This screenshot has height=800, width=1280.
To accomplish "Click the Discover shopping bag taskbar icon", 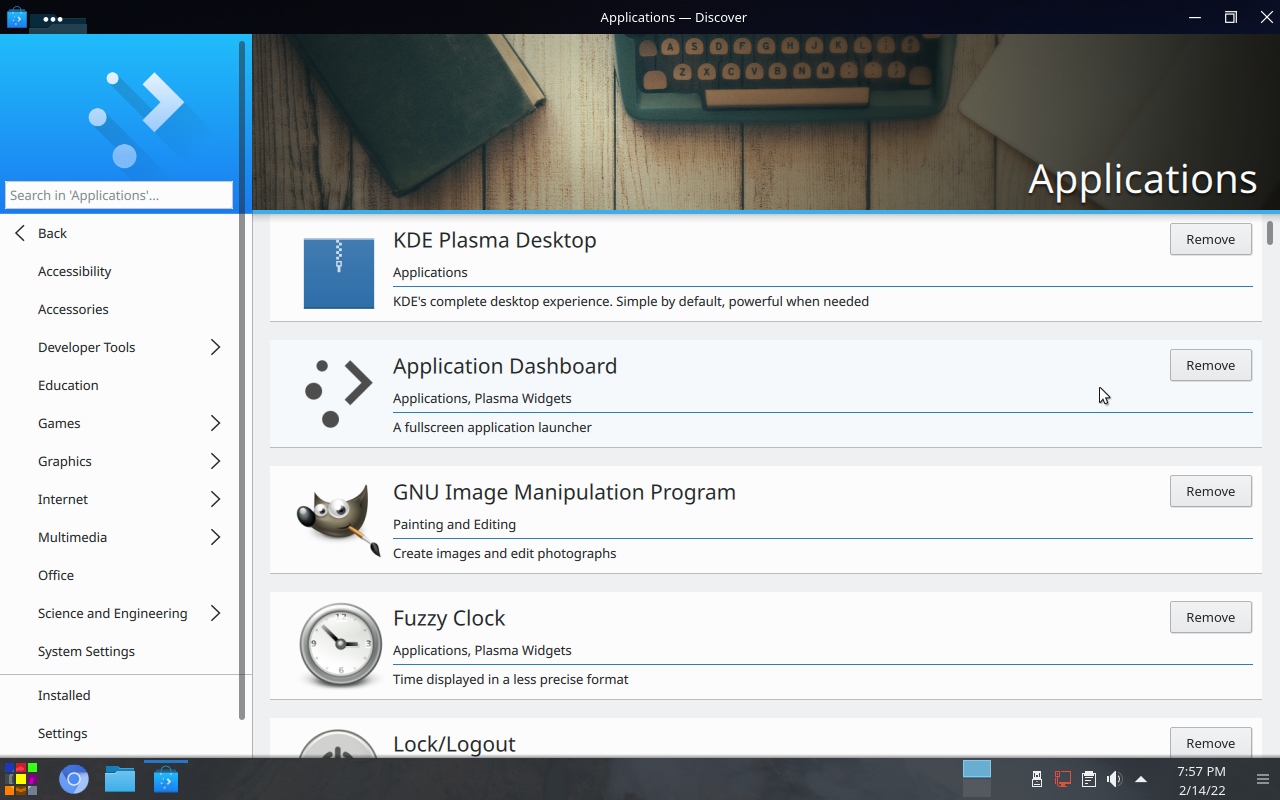I will point(166,779).
